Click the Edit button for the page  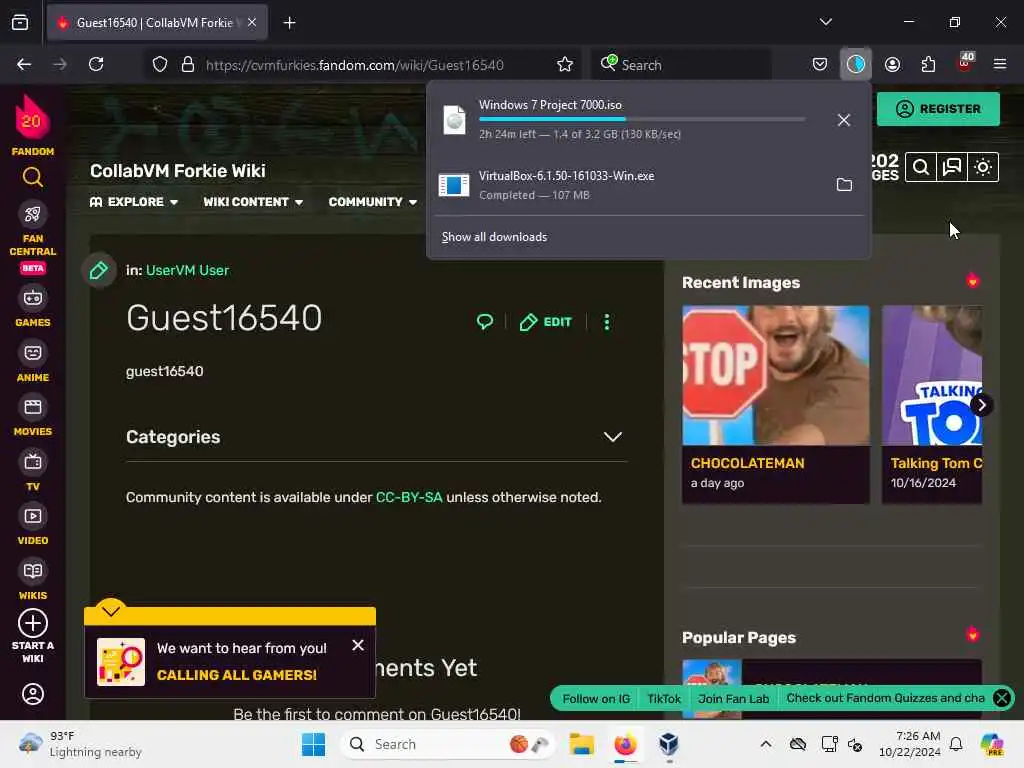(x=545, y=321)
